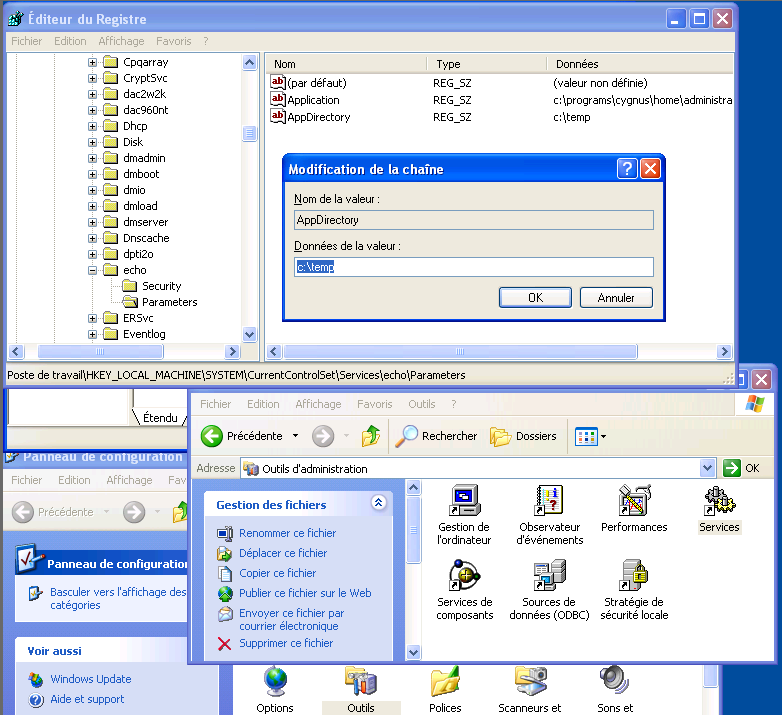
Task: Click the Aide et support help icon
Action: [x=36, y=700]
